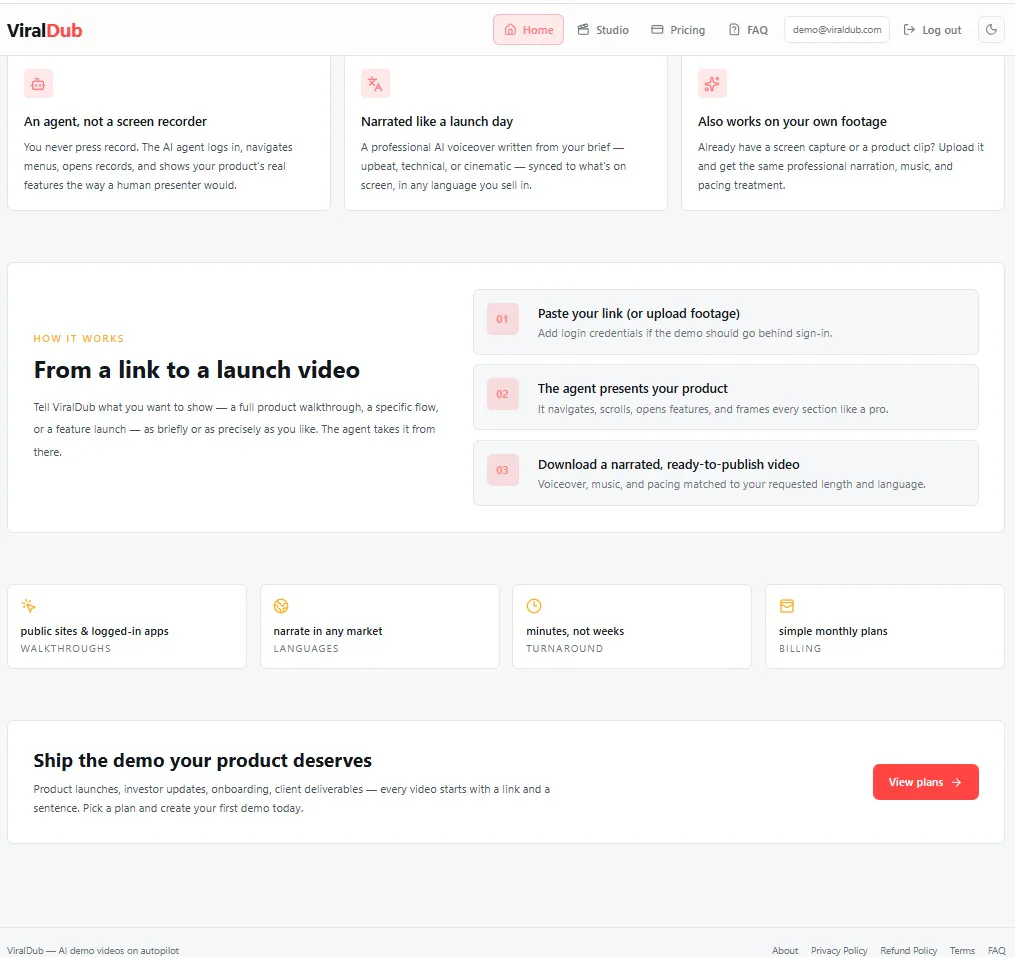The image size is (1015, 957).
Task: Open the Terms footer link
Action: [962, 951]
